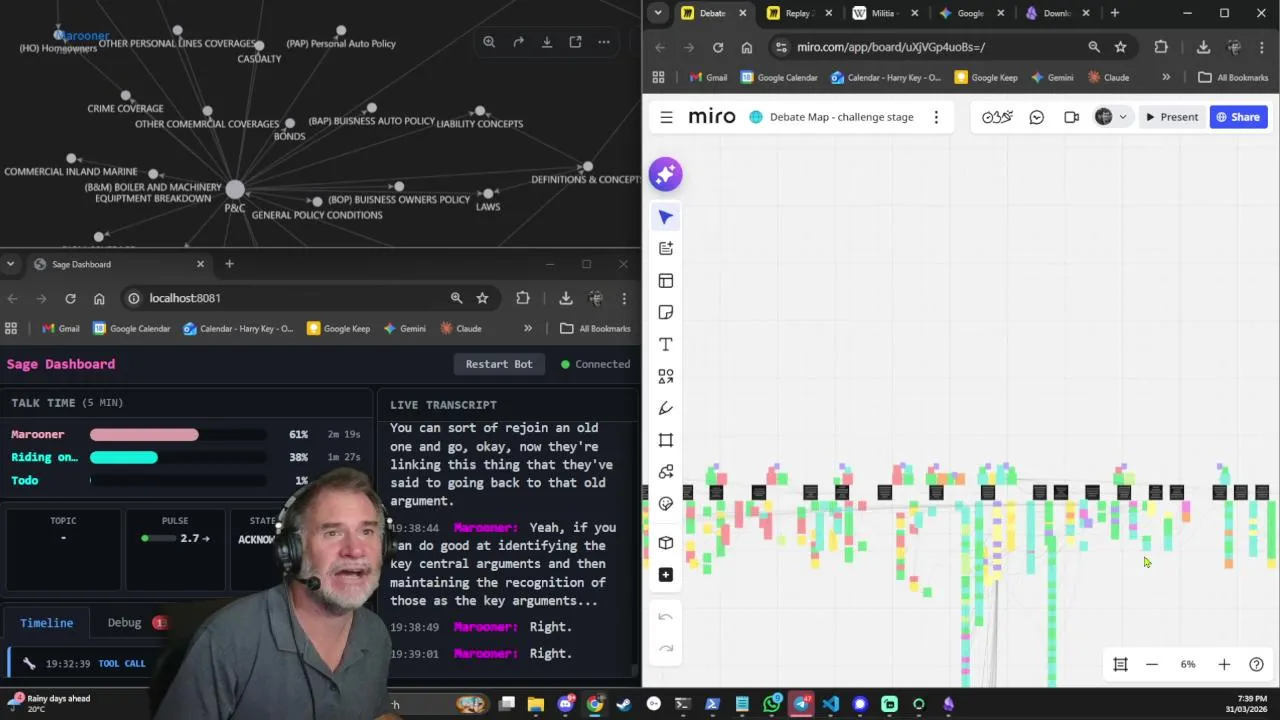Click graph viewer download icon

click(547, 42)
